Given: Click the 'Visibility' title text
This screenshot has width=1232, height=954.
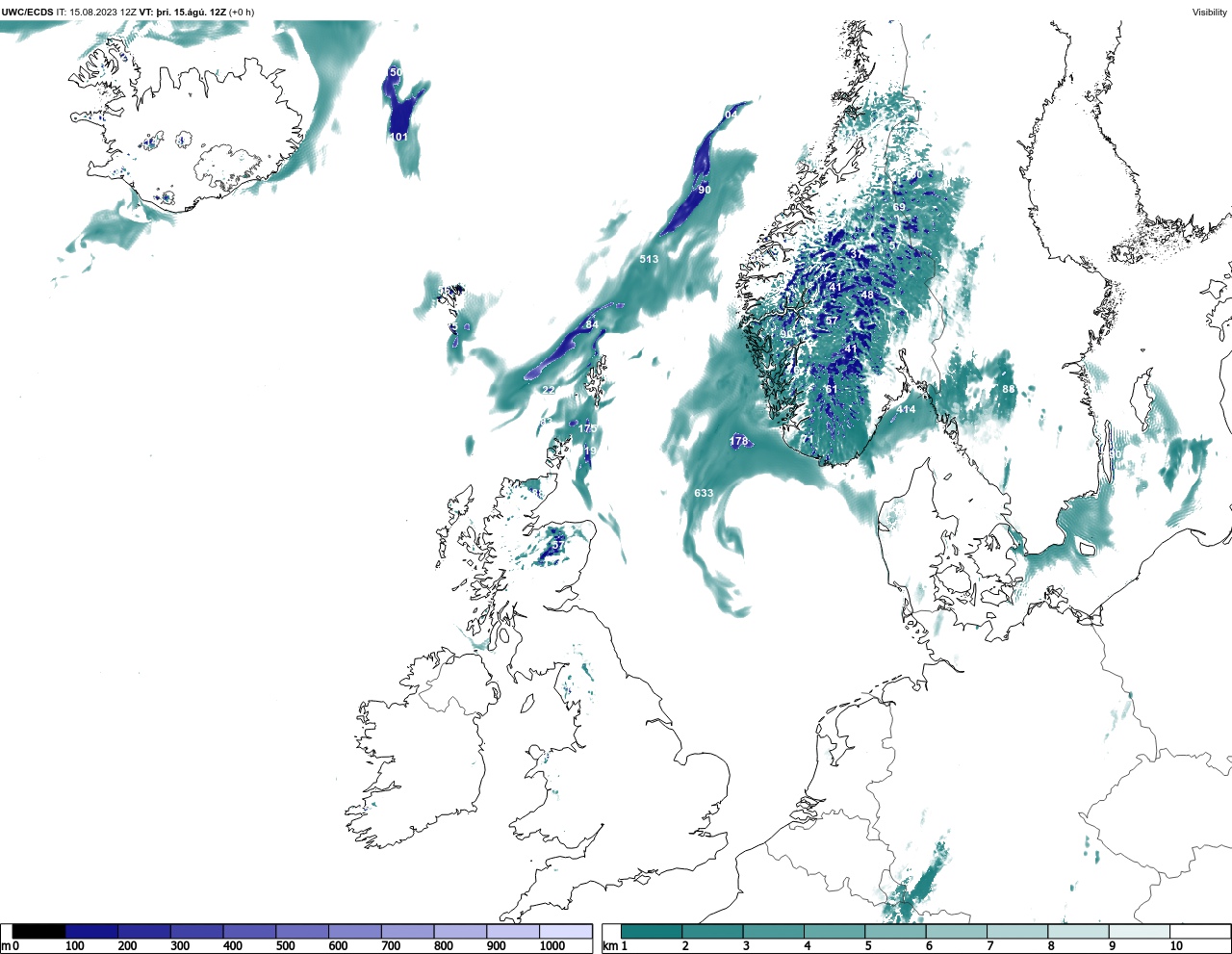Looking at the screenshot, I should click(1210, 13).
